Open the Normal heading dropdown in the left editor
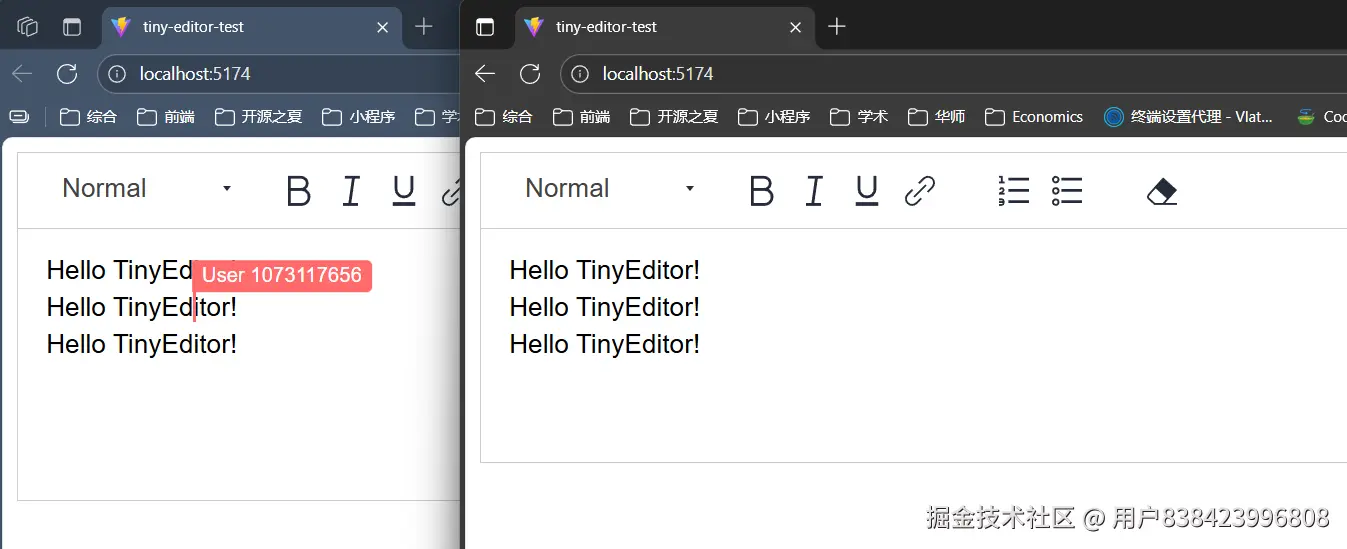This screenshot has width=1347, height=549. [x=146, y=189]
